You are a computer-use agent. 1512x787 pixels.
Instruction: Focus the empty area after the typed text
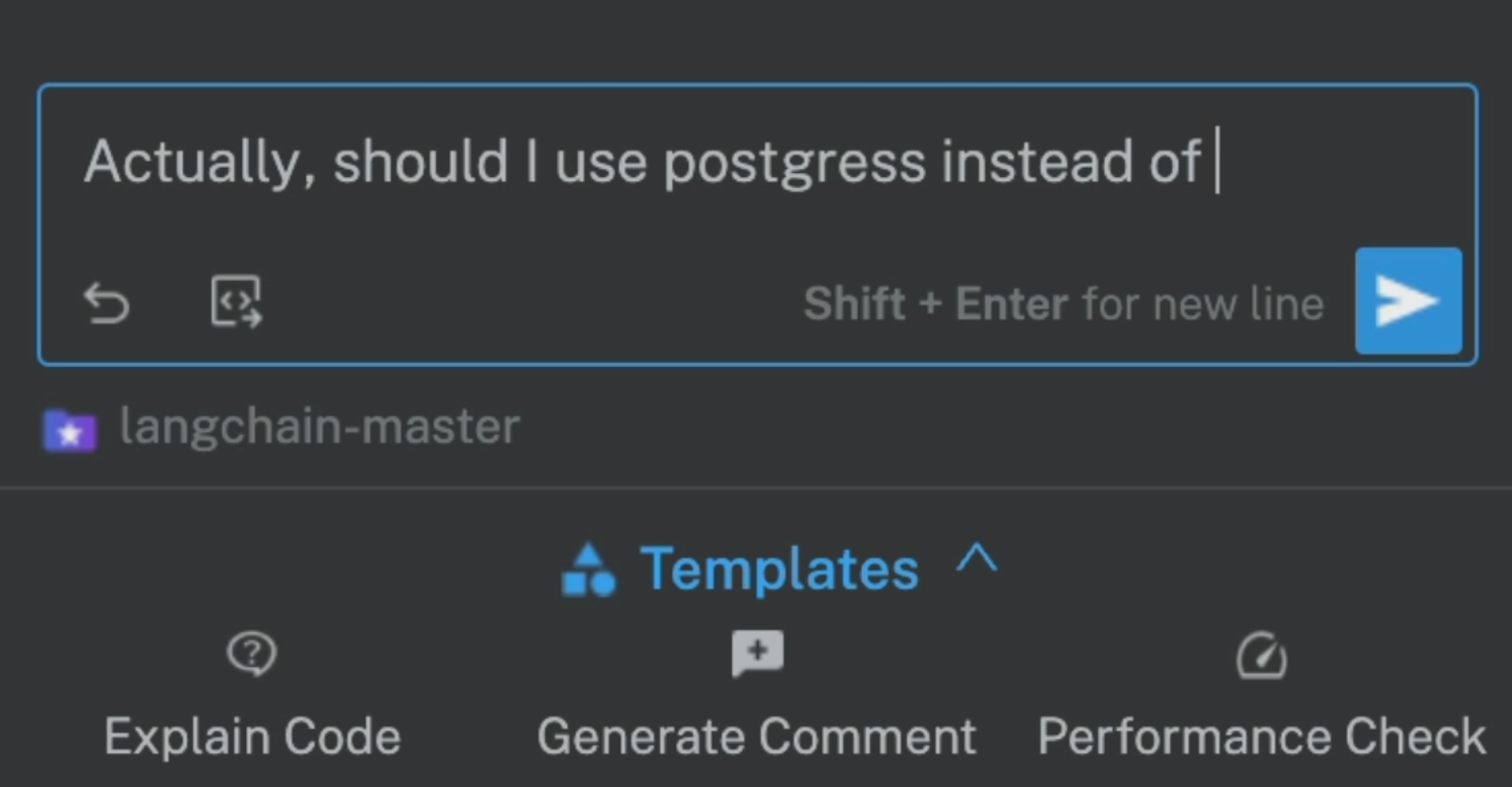1338,162
